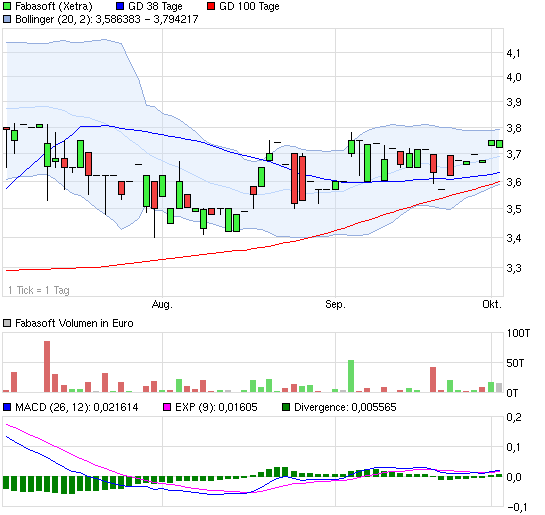Click the 3,3 price axis label

pos(514,268)
